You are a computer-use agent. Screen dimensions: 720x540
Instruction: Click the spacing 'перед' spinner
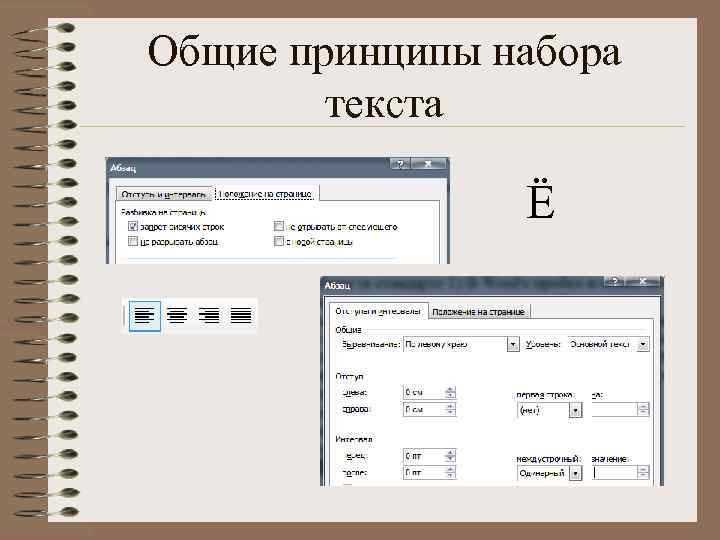pyautogui.click(x=450, y=456)
